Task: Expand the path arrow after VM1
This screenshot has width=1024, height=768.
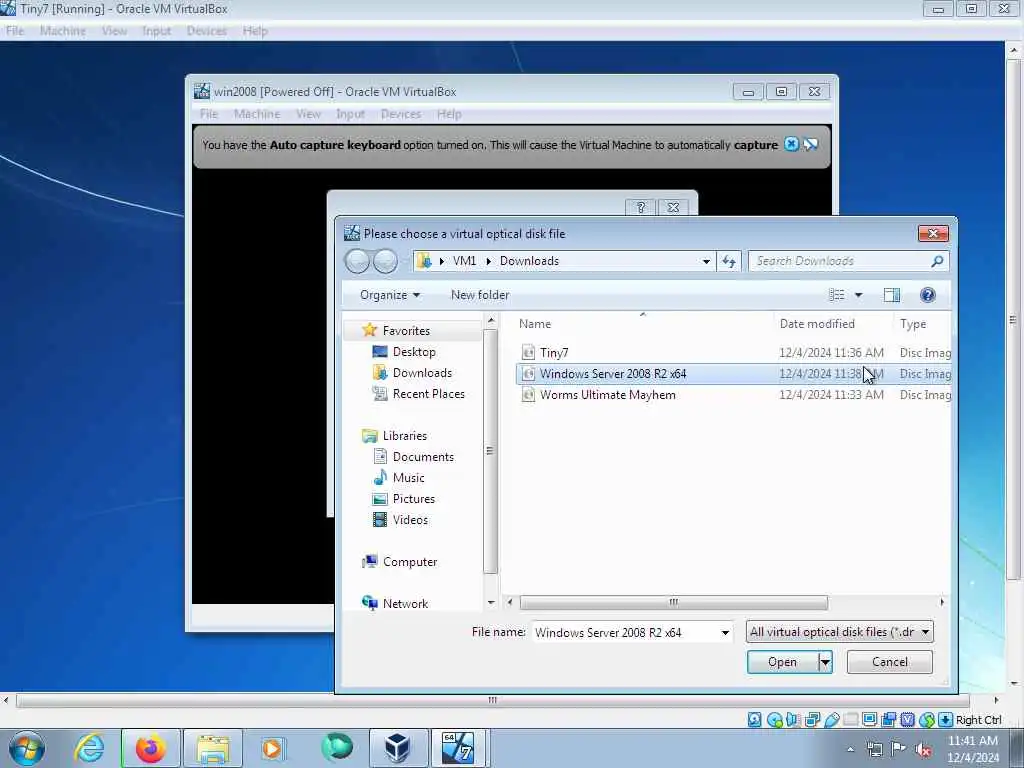Action: (488, 261)
